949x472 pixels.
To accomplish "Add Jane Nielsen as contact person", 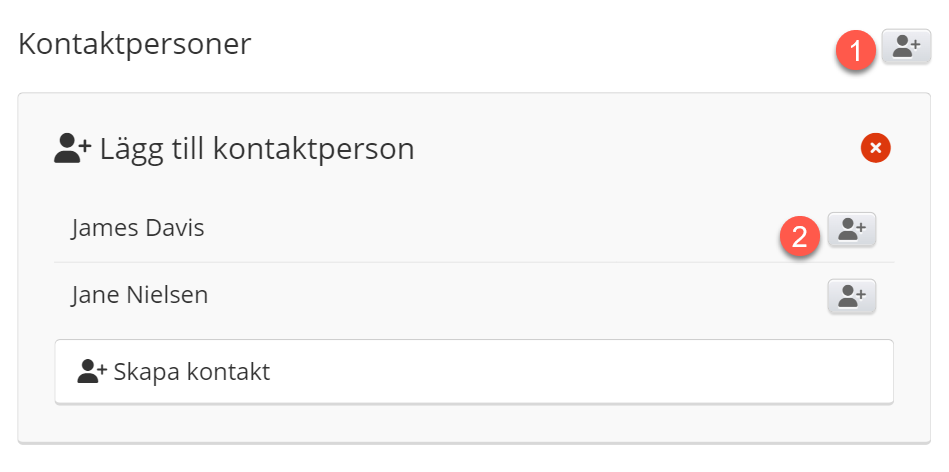I will [x=851, y=296].
